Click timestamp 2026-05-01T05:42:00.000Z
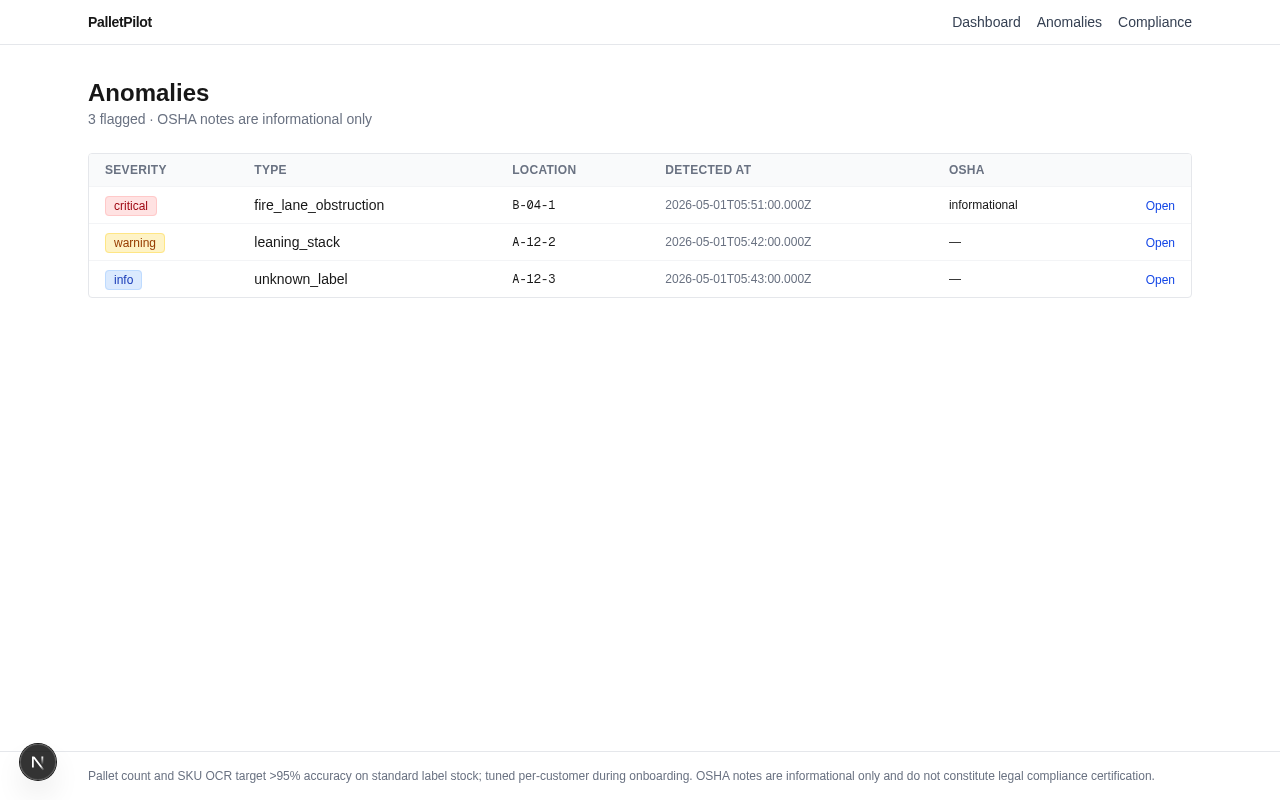 [738, 242]
